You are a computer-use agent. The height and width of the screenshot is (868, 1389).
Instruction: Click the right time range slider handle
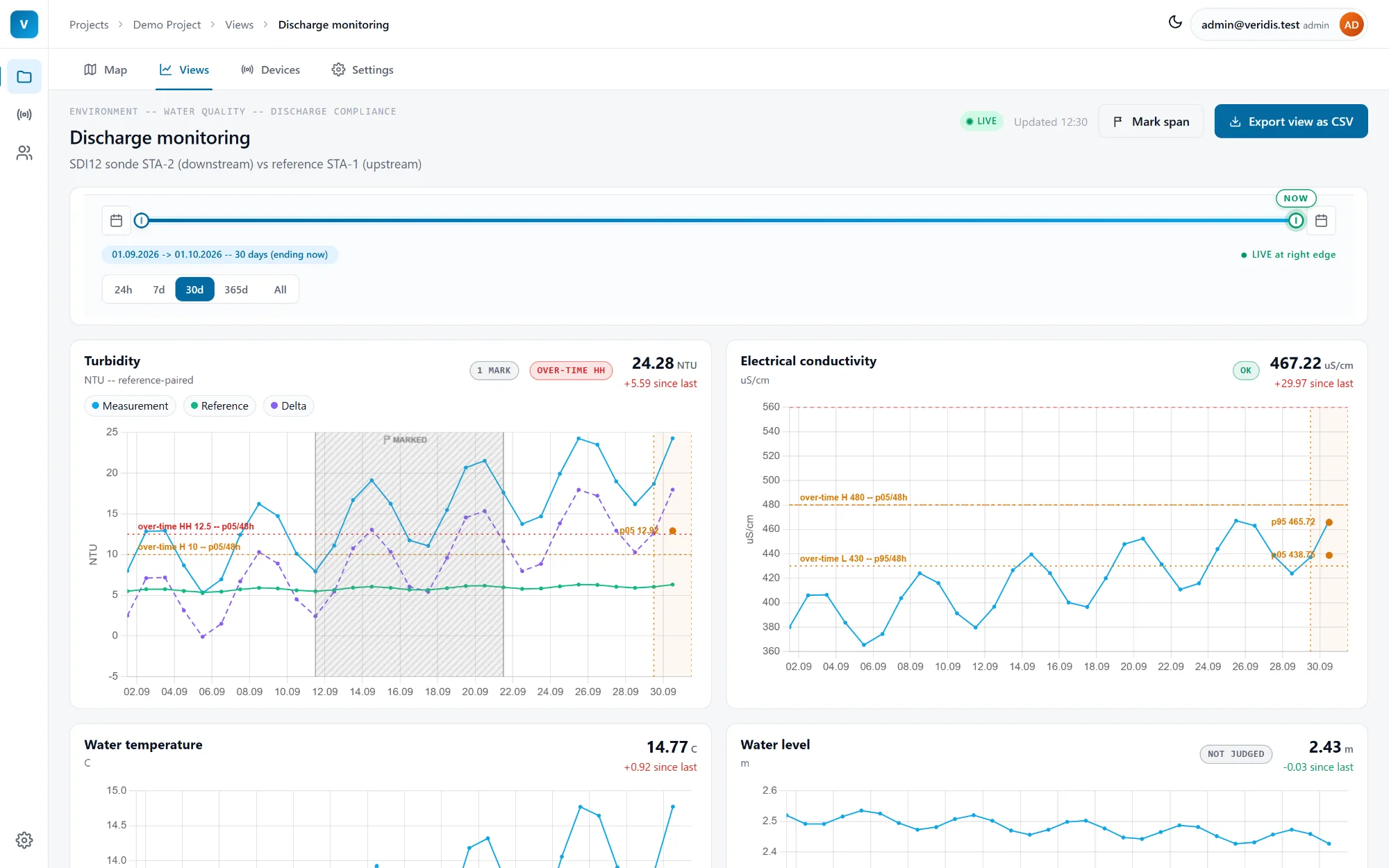[x=1296, y=221]
